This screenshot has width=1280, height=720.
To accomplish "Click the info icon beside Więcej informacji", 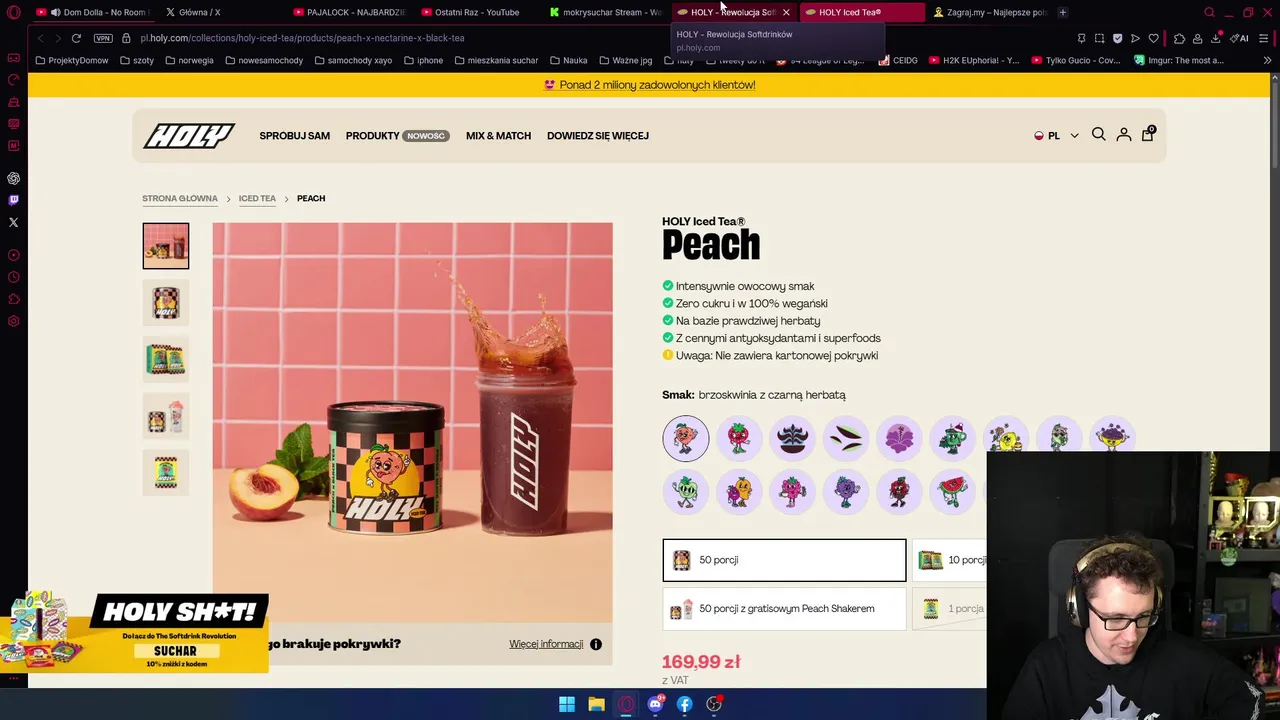I will pos(596,644).
